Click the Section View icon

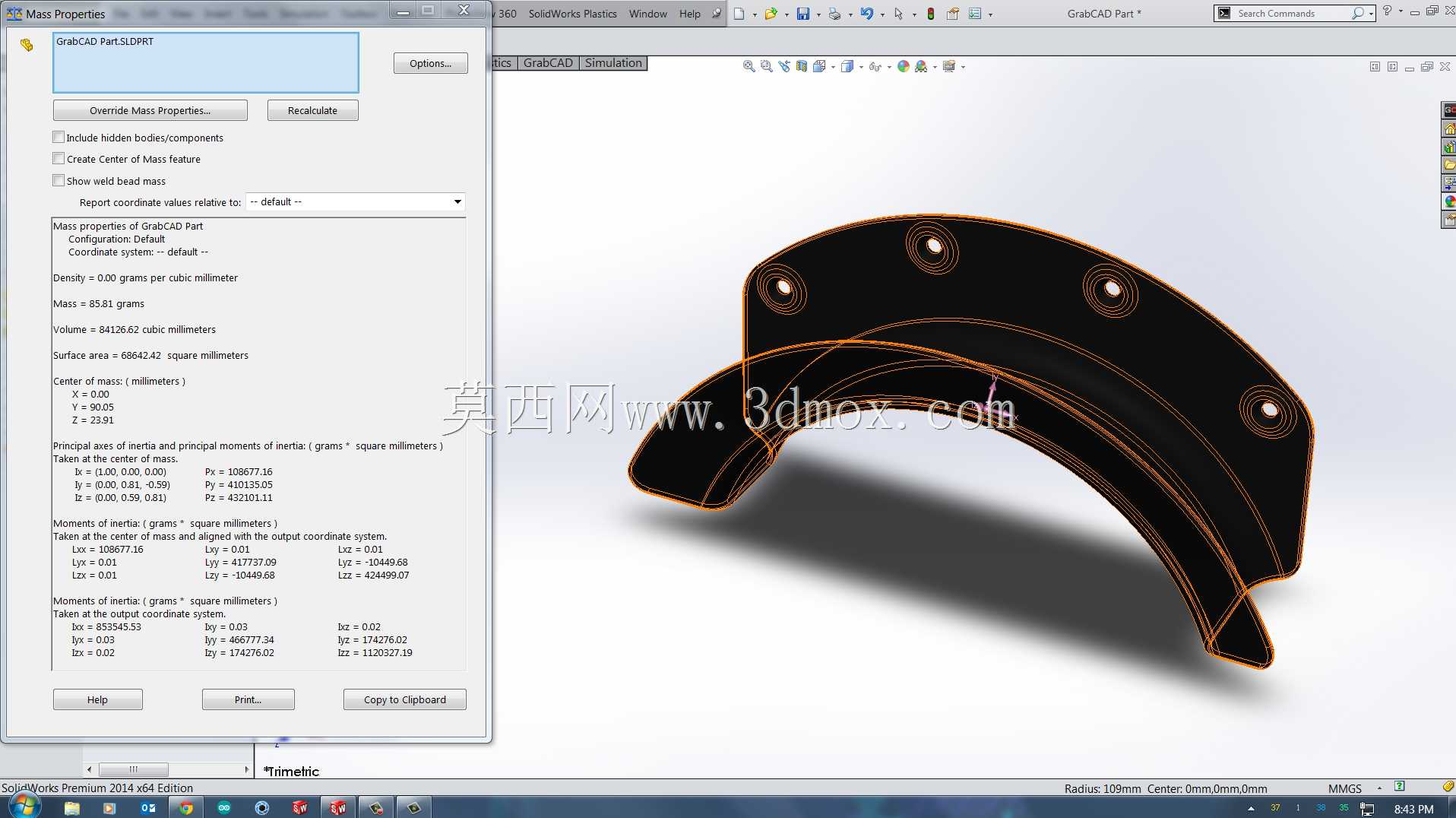pos(802,67)
